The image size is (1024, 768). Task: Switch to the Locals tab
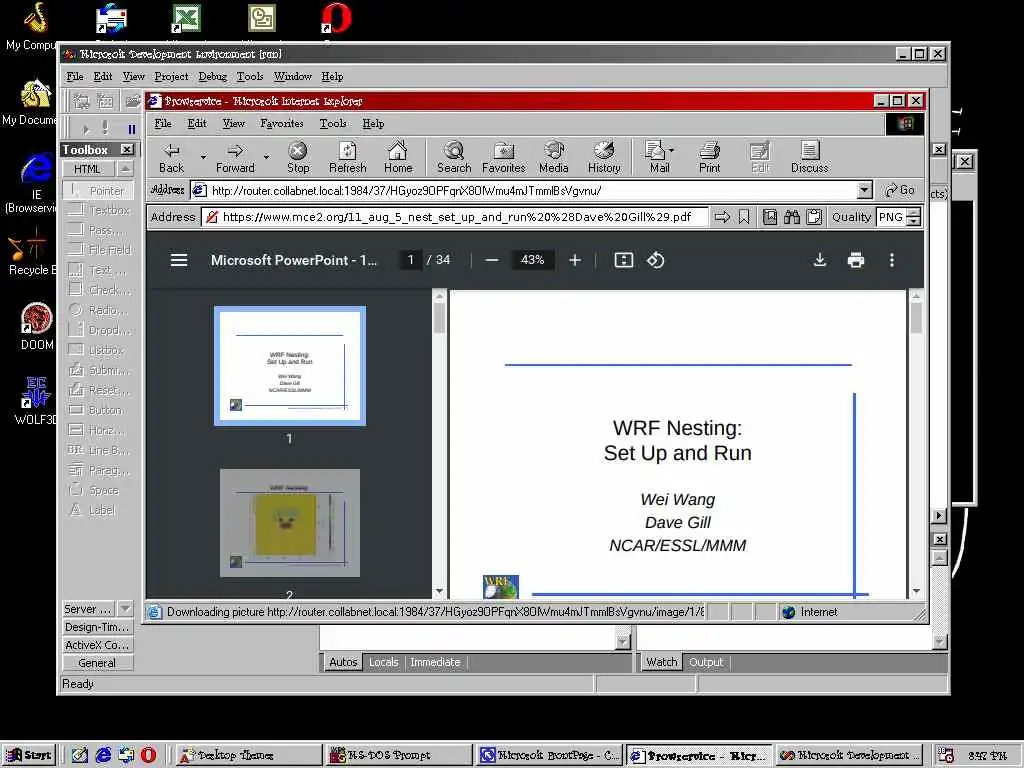pyautogui.click(x=383, y=662)
